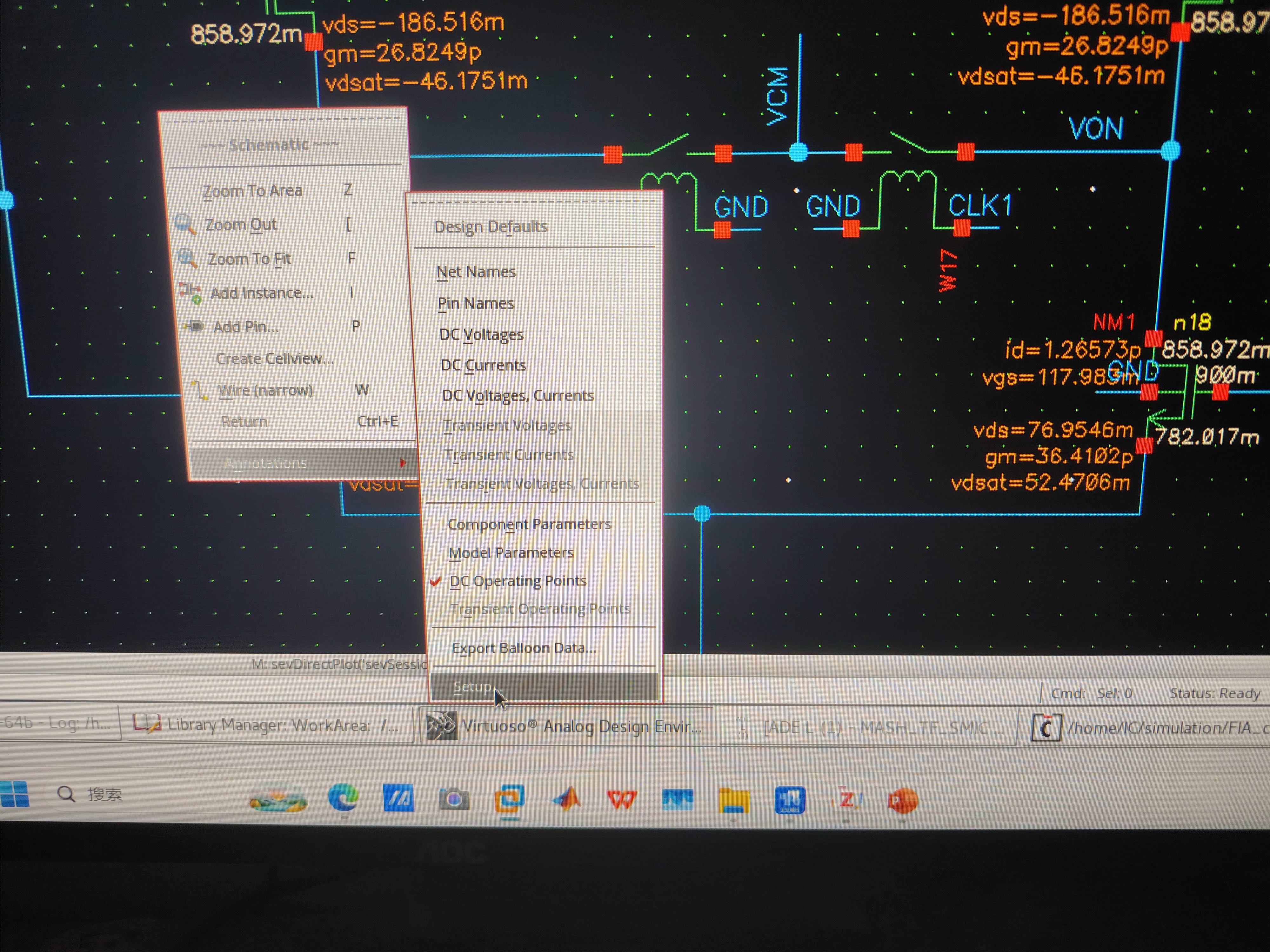Choose Design Defaults in the annotations submenu
Viewport: 1270px width, 952px height.
tap(491, 227)
